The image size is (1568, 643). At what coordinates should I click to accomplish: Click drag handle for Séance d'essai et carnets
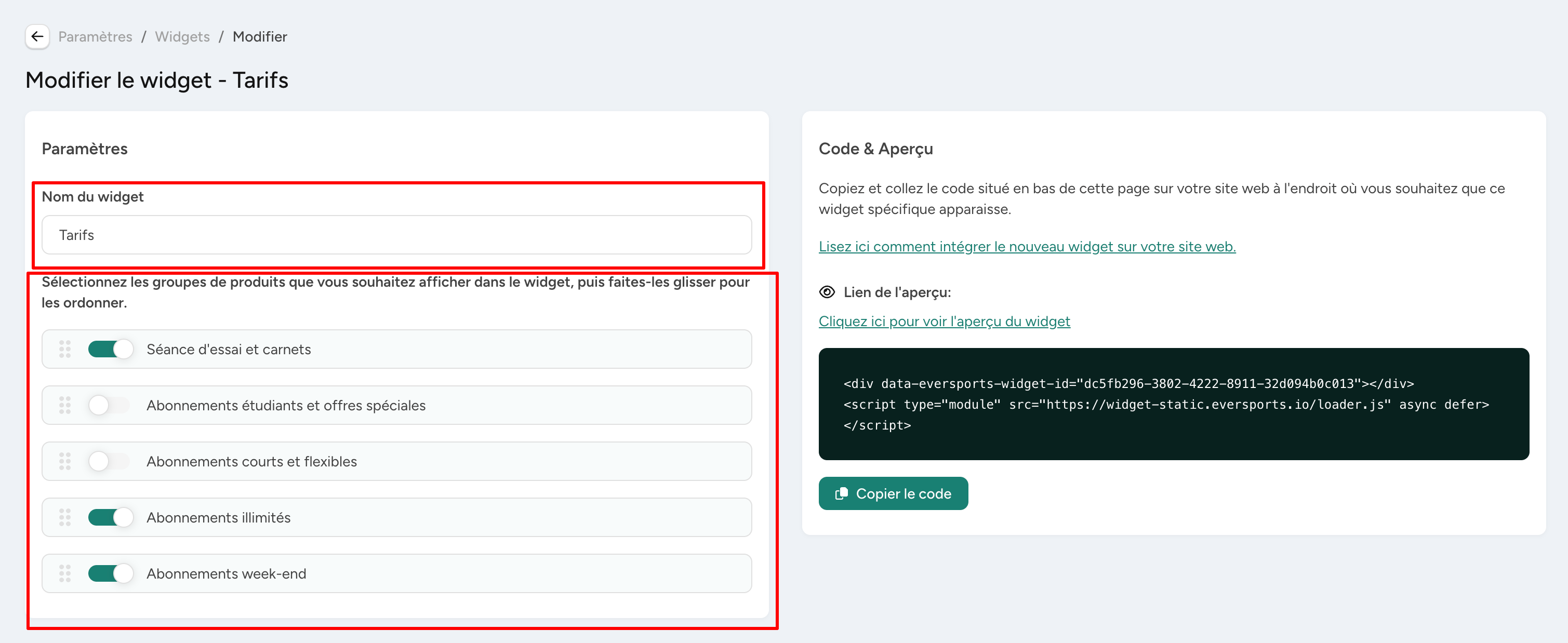click(x=65, y=349)
